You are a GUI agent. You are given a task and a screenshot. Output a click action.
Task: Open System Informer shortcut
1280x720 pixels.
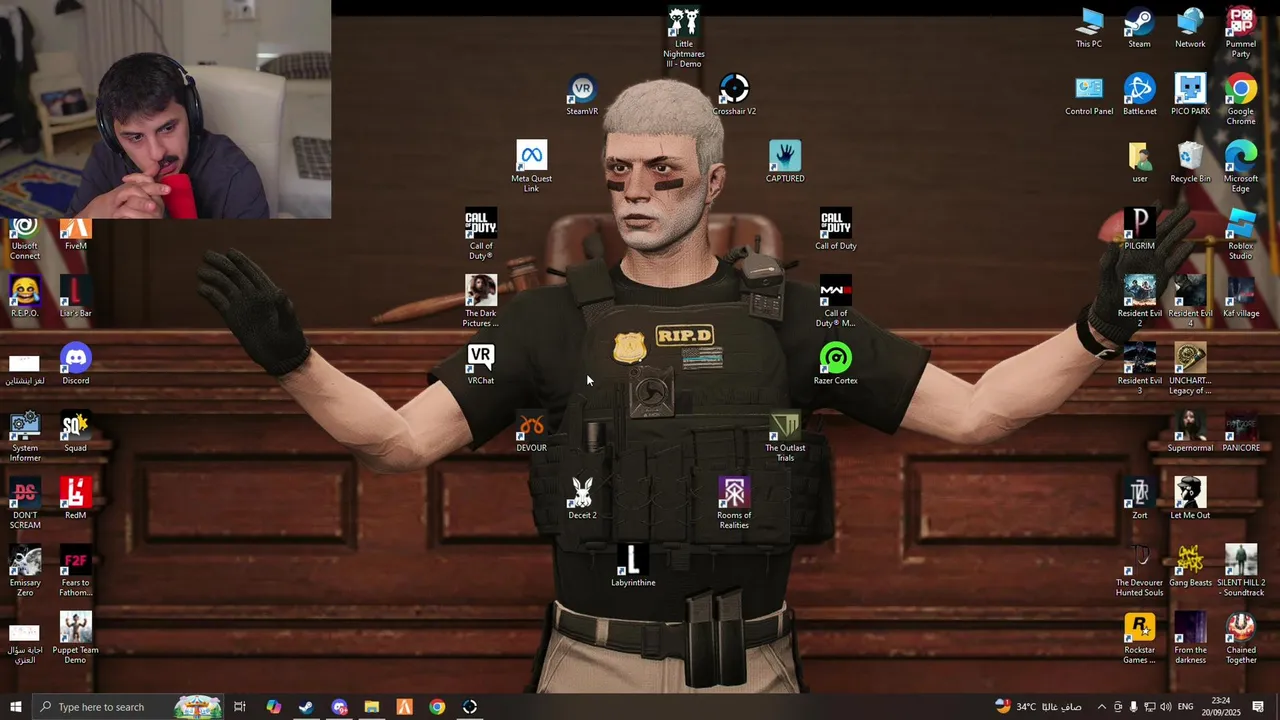coord(25,436)
